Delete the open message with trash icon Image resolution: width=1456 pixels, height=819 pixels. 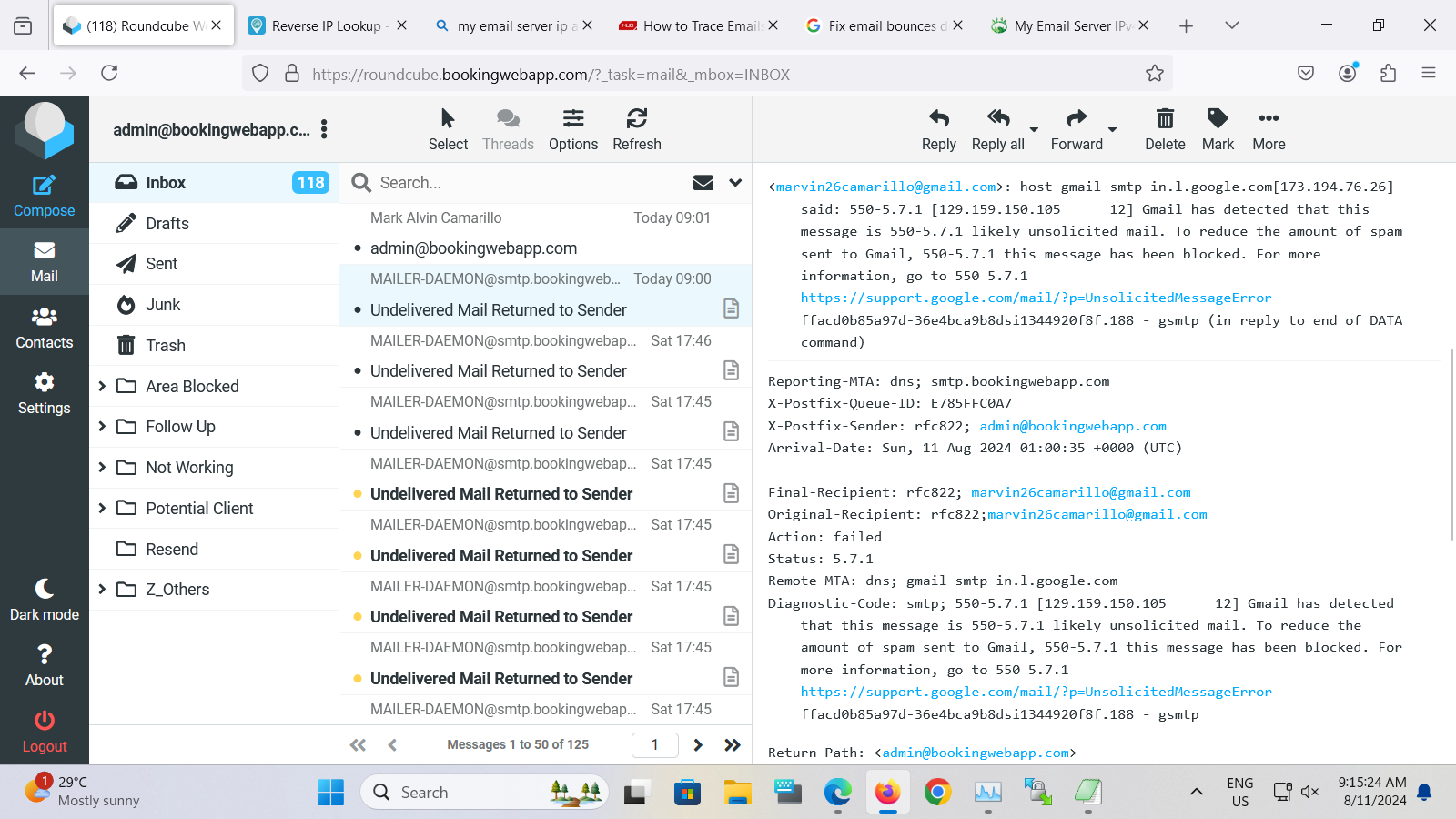click(x=1164, y=119)
